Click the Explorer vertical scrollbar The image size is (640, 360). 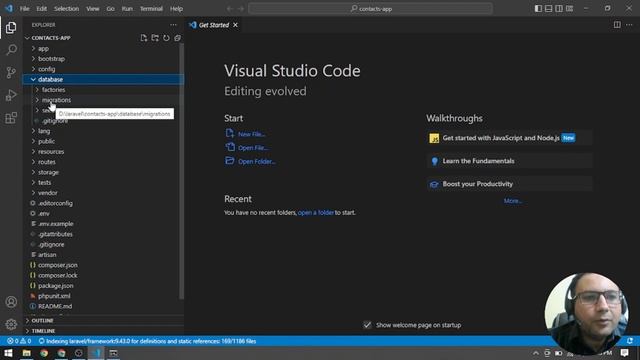tap(181, 171)
